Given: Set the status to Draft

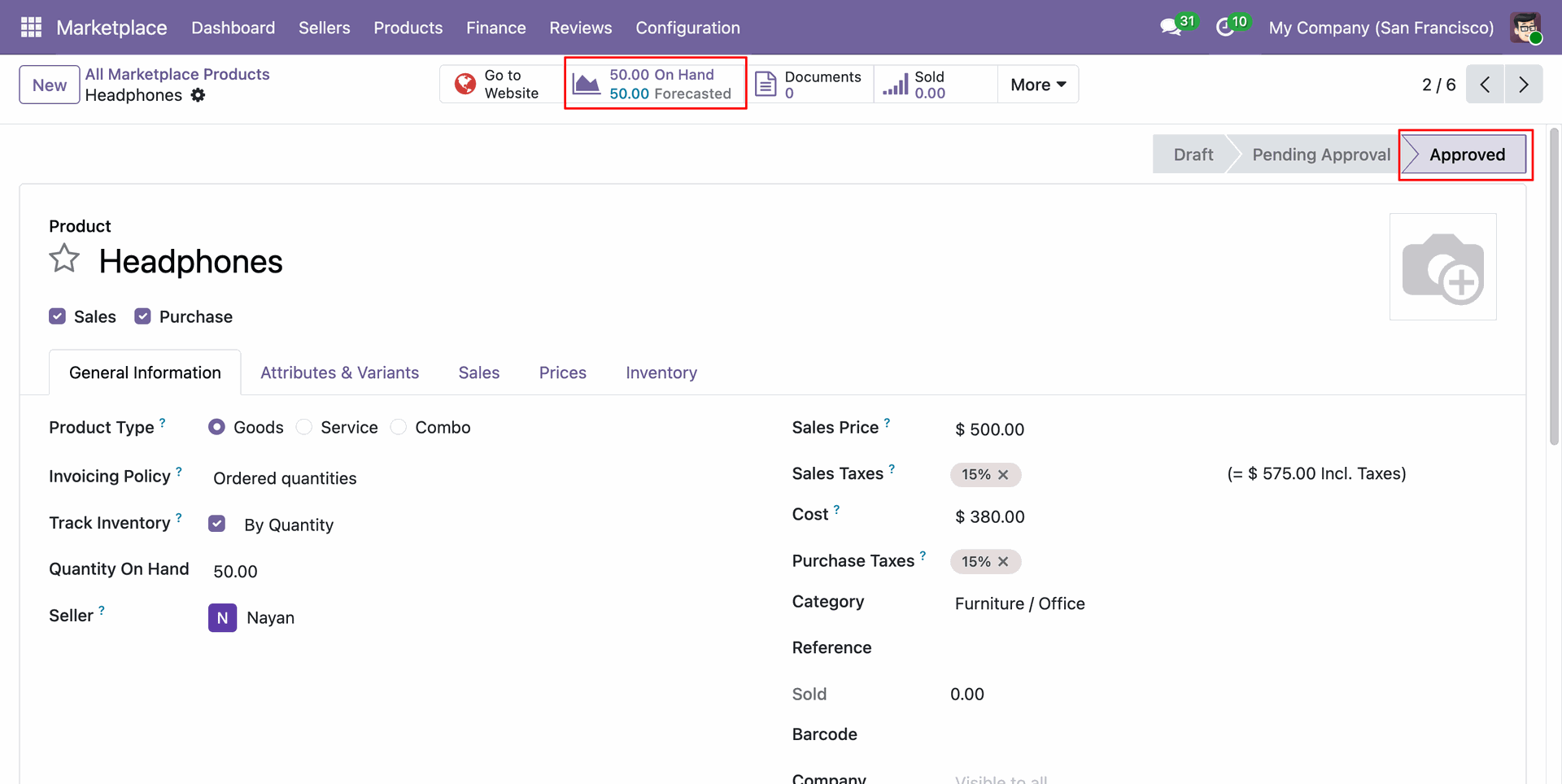Looking at the screenshot, I should [1193, 155].
